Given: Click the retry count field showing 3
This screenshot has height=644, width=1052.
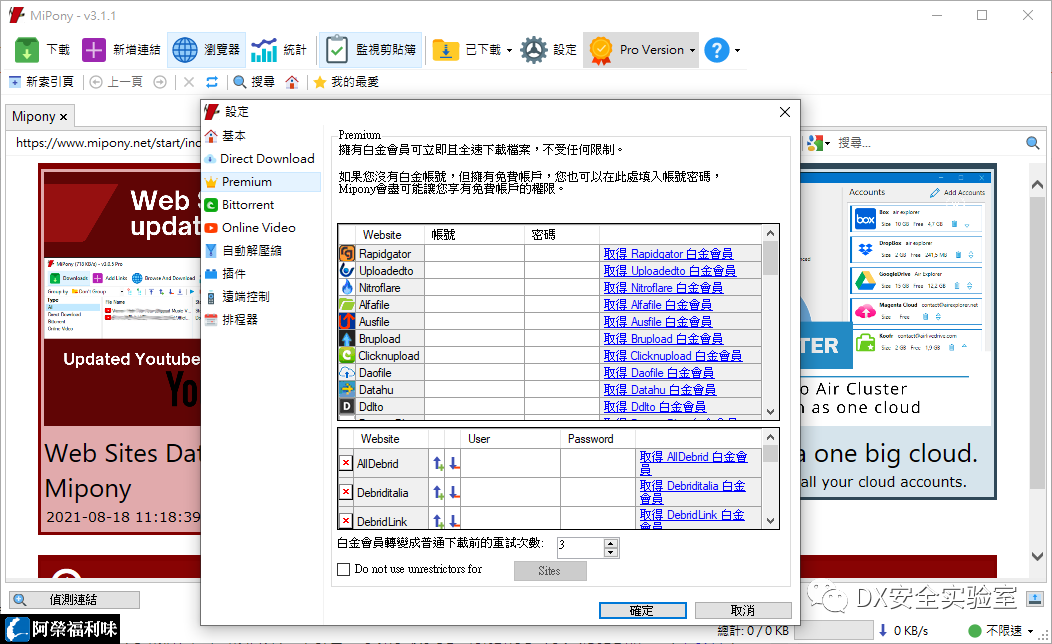Looking at the screenshot, I should pos(581,547).
